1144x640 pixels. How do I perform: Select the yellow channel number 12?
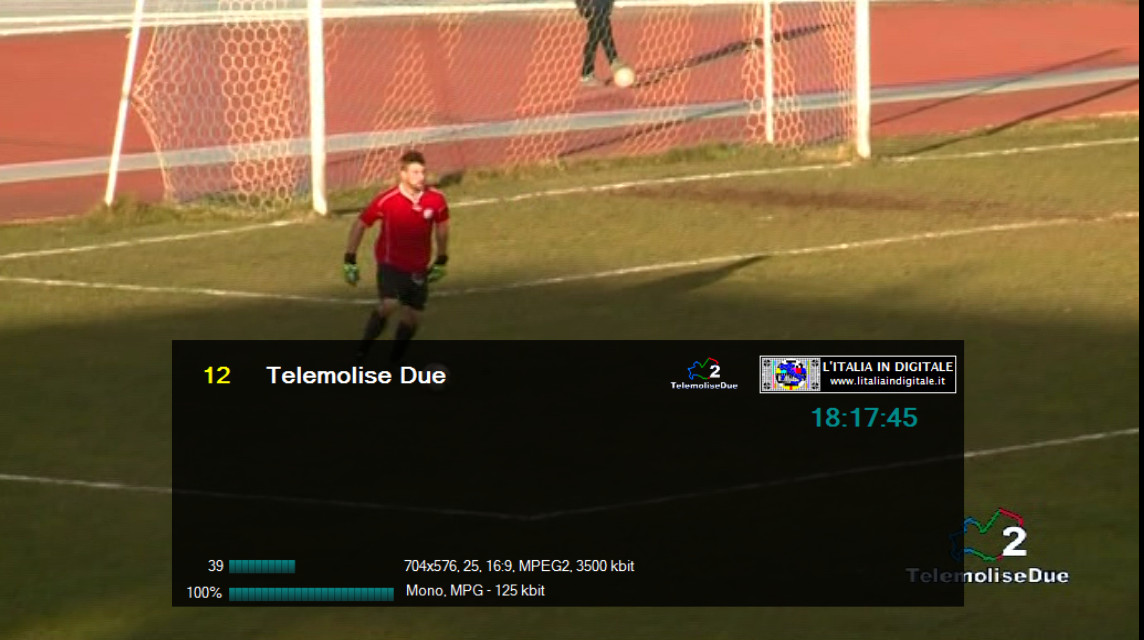[217, 375]
